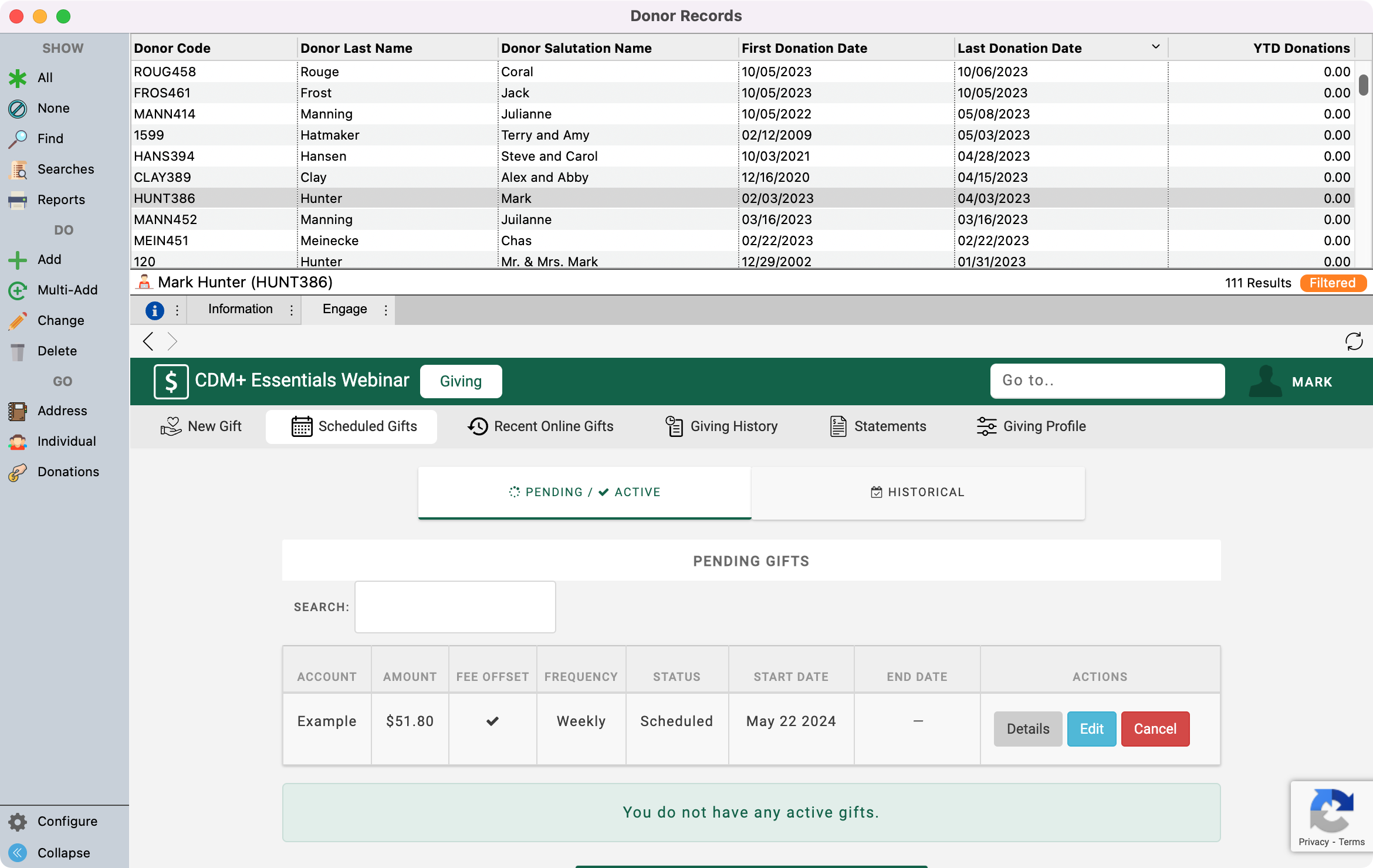The height and width of the screenshot is (868, 1373).
Task: Click the pending gifts Search field
Action: 455,607
